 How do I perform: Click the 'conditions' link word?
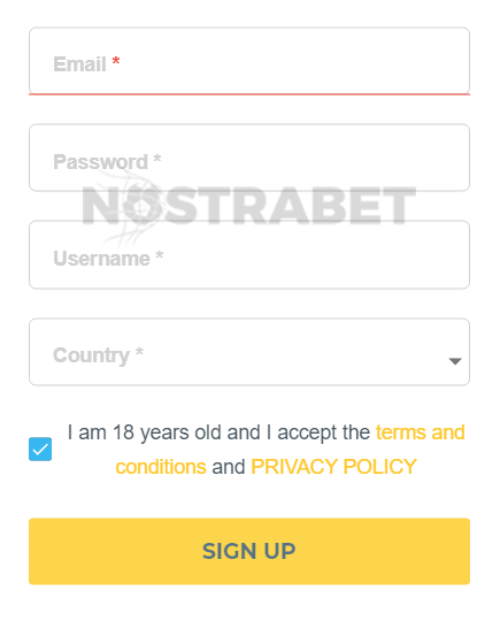(161, 466)
